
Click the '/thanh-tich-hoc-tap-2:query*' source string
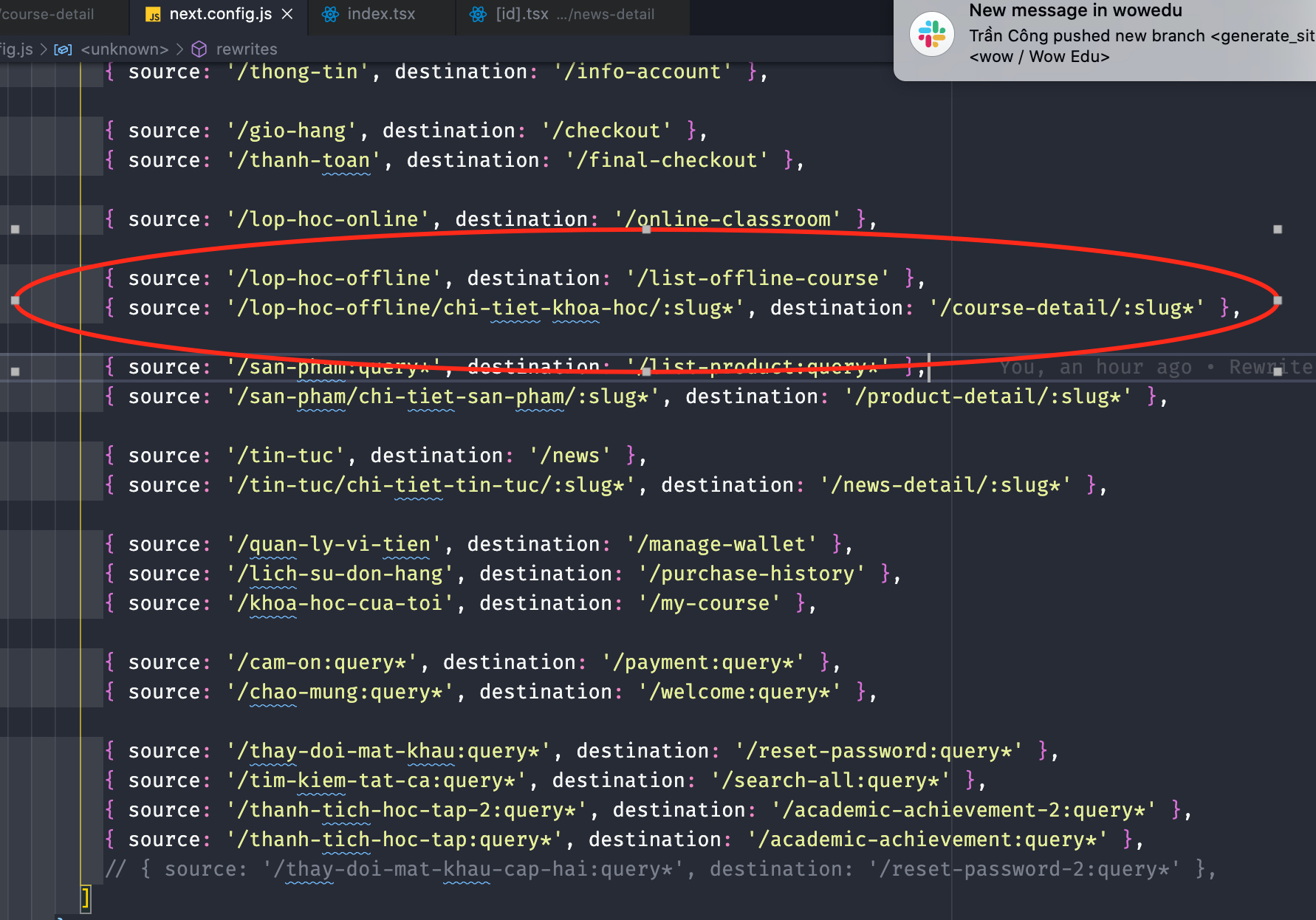click(407, 810)
